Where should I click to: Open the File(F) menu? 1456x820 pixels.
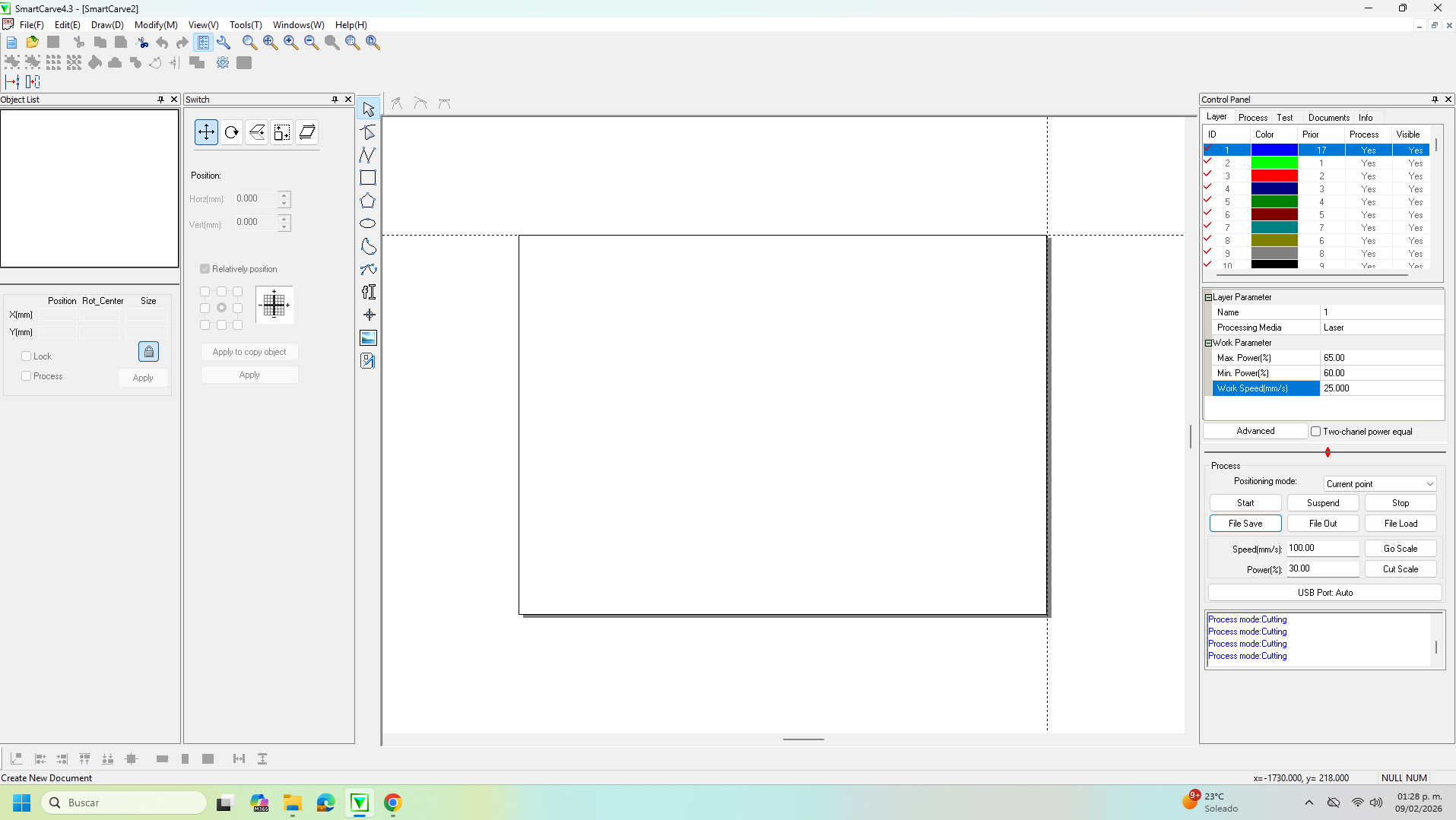[31, 25]
